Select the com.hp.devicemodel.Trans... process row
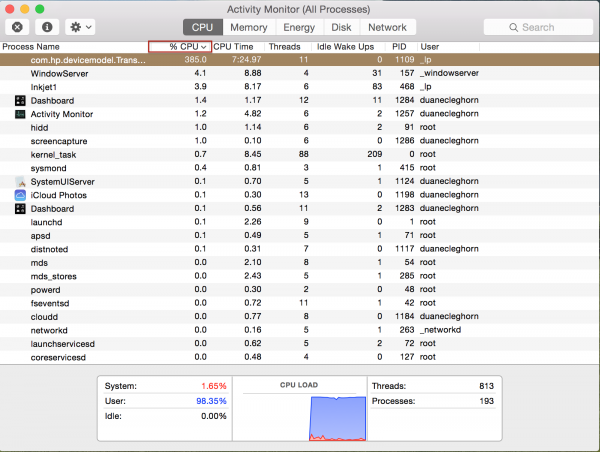The width and height of the screenshot is (600, 452). 300,60
